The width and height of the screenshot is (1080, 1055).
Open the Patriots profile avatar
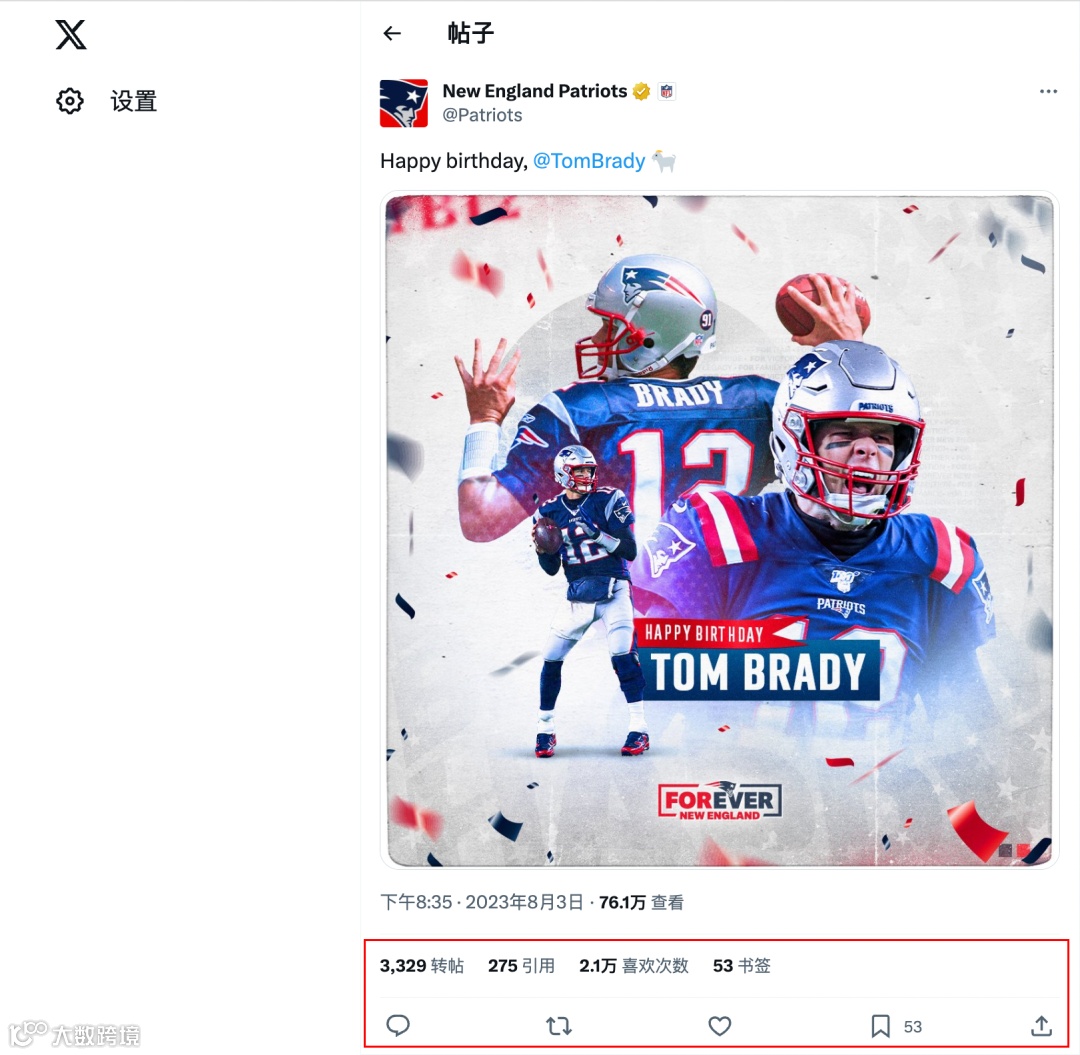coord(404,103)
